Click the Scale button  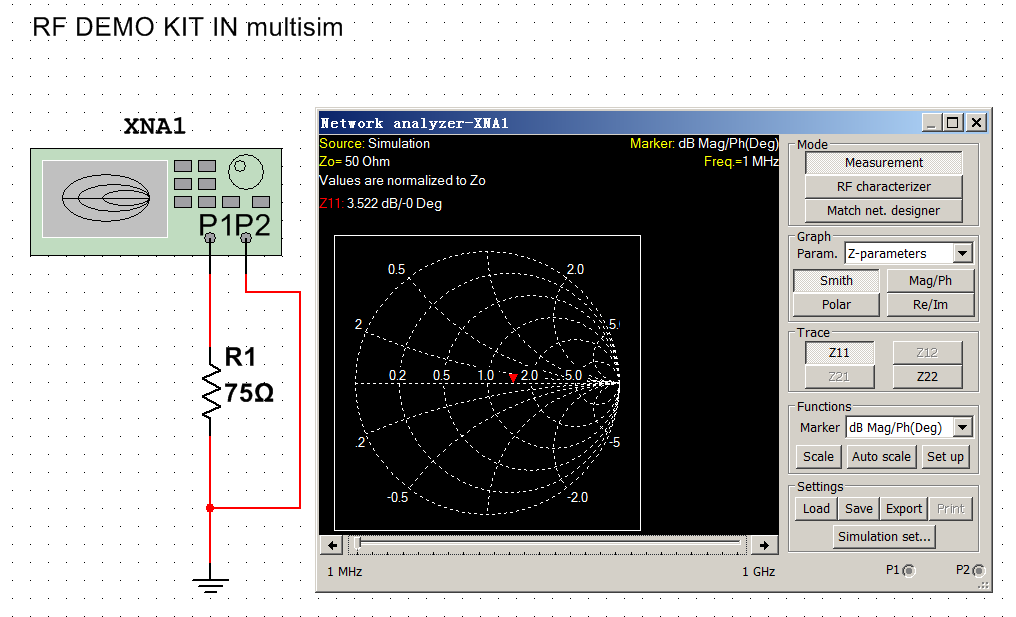tap(818, 456)
